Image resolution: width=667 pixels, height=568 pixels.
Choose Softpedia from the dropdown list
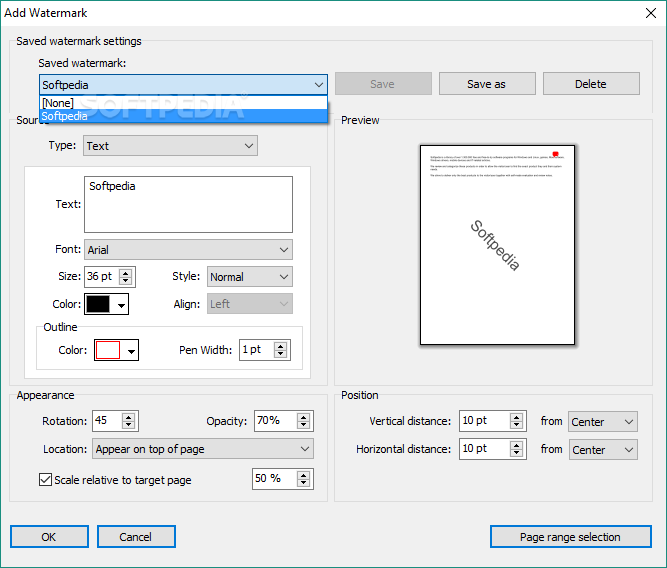183,116
